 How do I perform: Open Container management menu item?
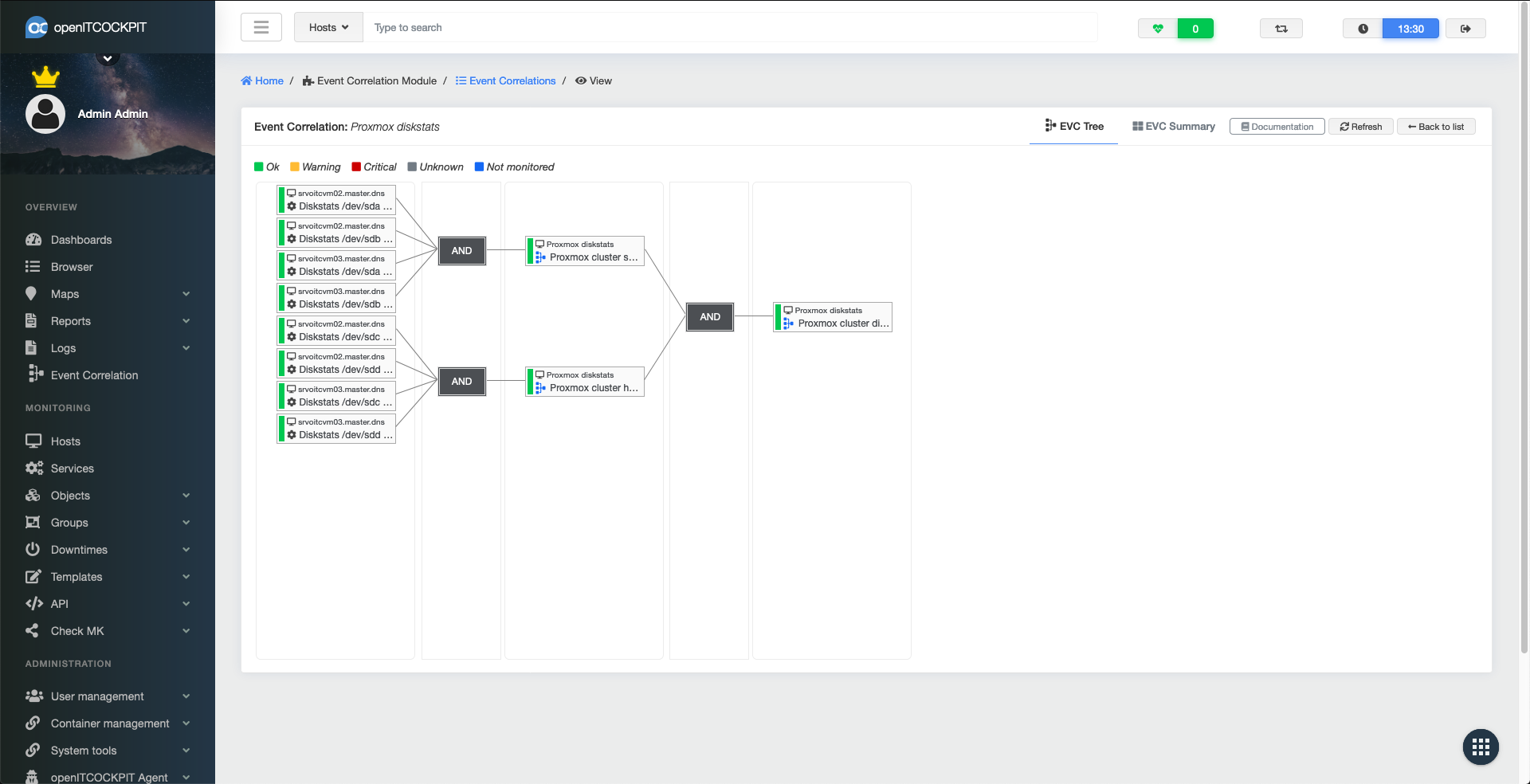click(108, 723)
